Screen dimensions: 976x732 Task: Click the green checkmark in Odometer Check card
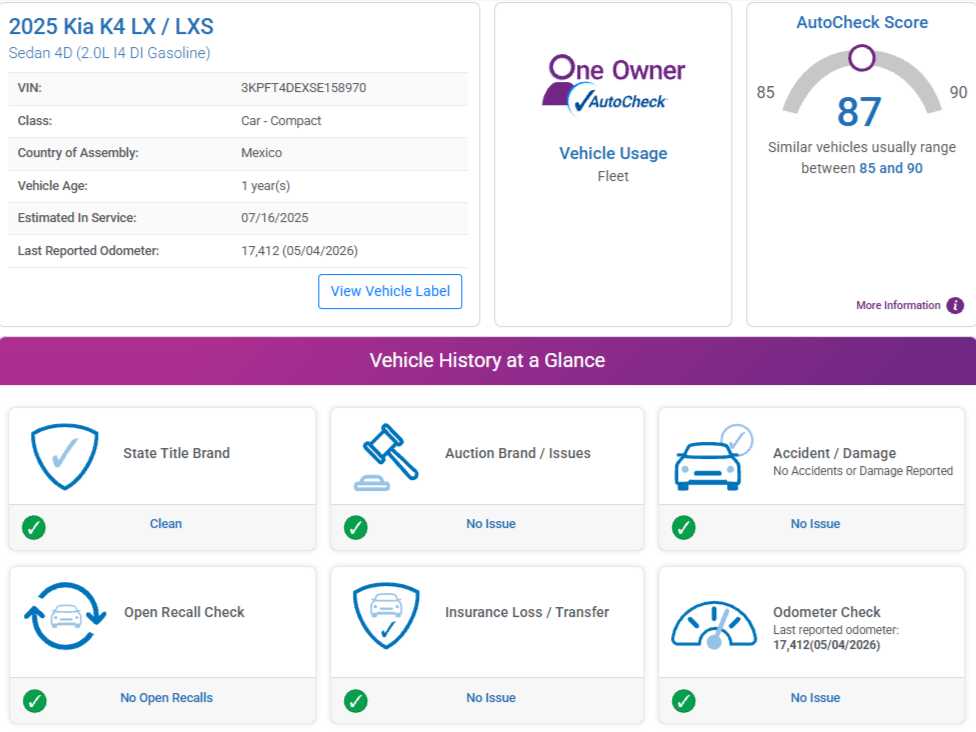tap(683, 701)
